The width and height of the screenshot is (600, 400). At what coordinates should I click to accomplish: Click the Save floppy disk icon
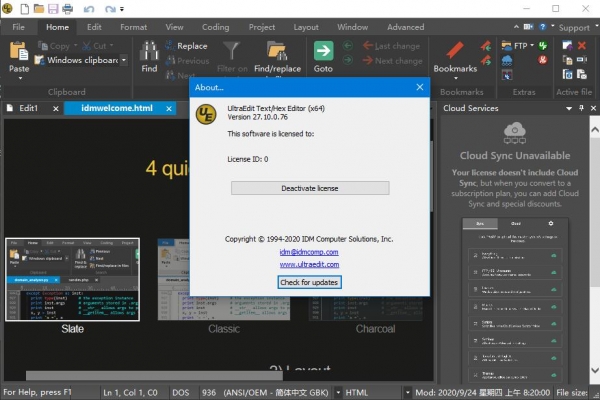pyautogui.click(x=53, y=8)
